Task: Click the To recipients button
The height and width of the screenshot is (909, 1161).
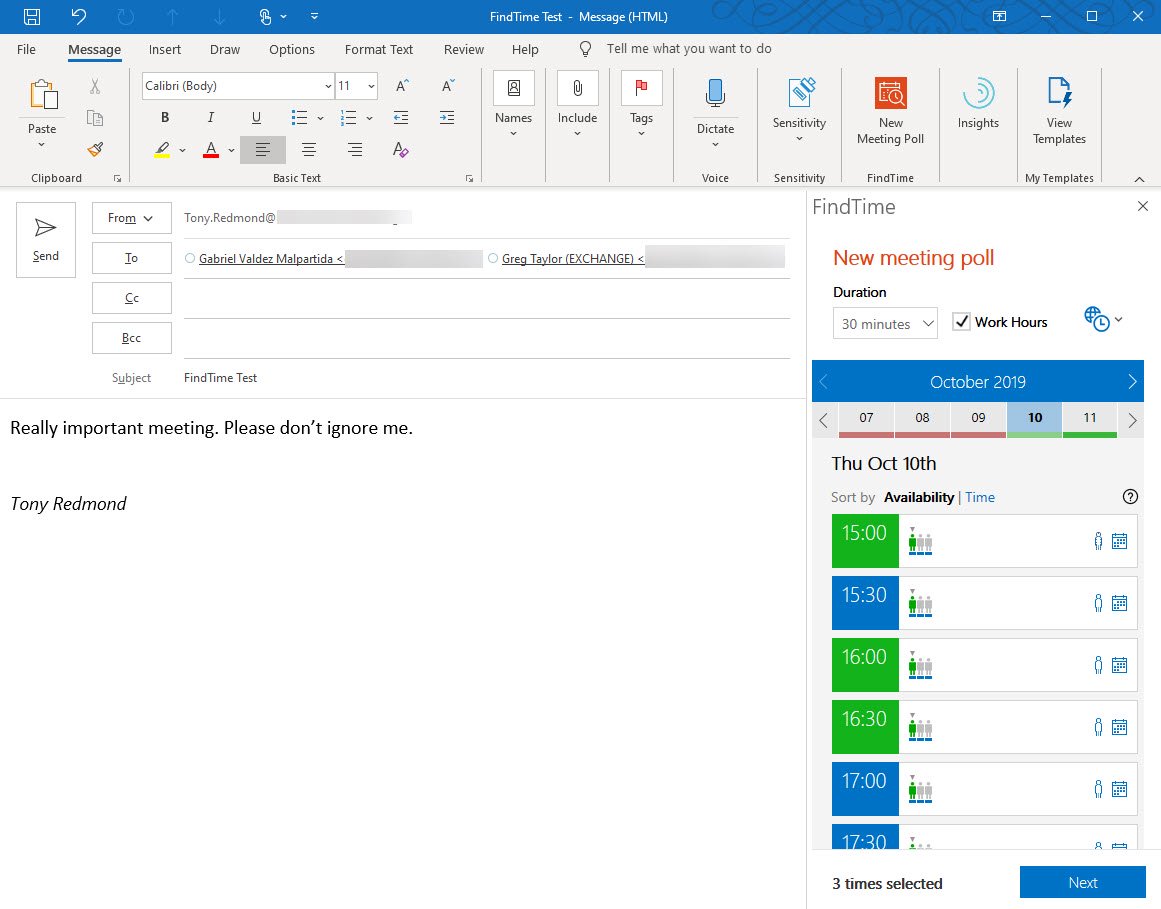Action: coord(132,258)
